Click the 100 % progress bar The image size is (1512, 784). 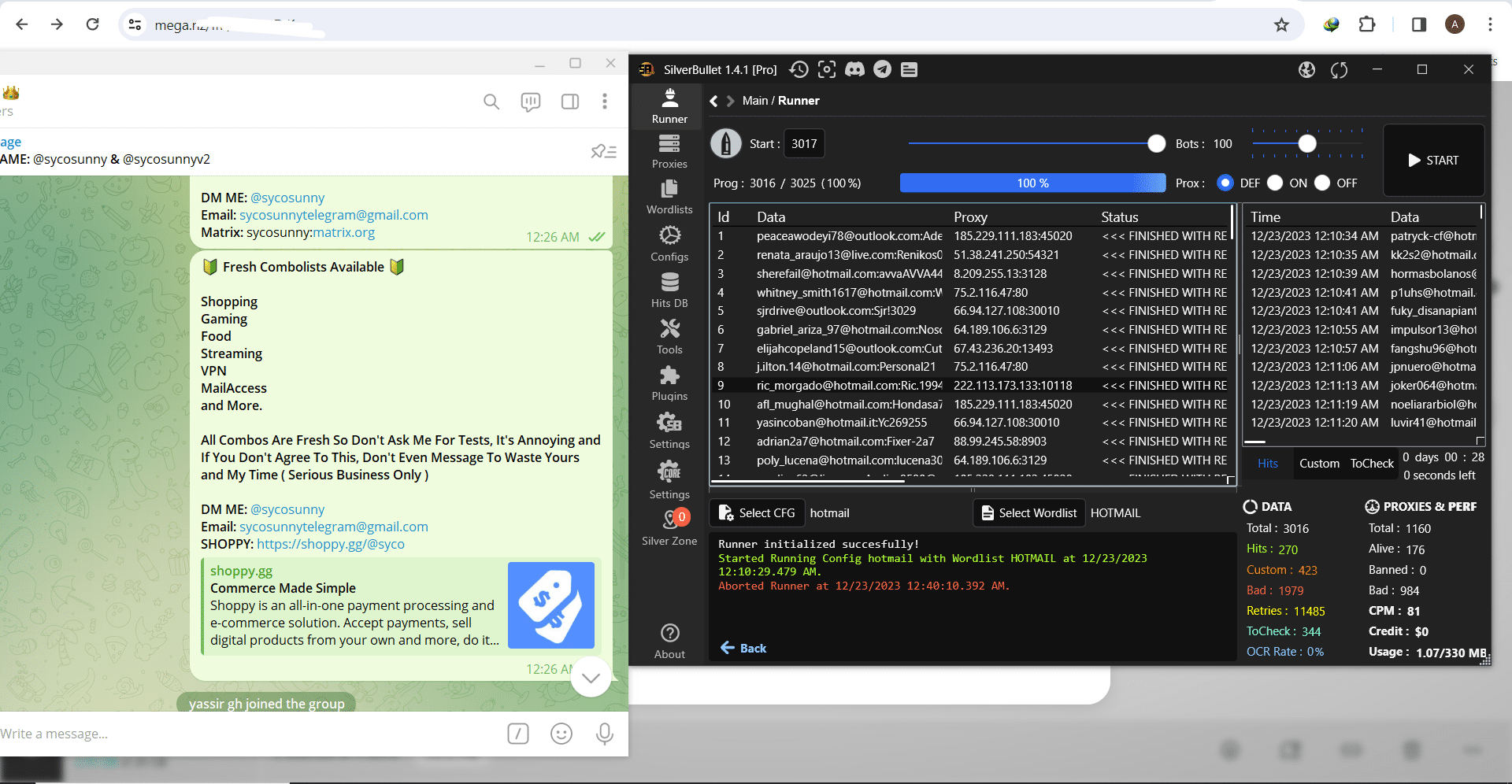(1032, 183)
